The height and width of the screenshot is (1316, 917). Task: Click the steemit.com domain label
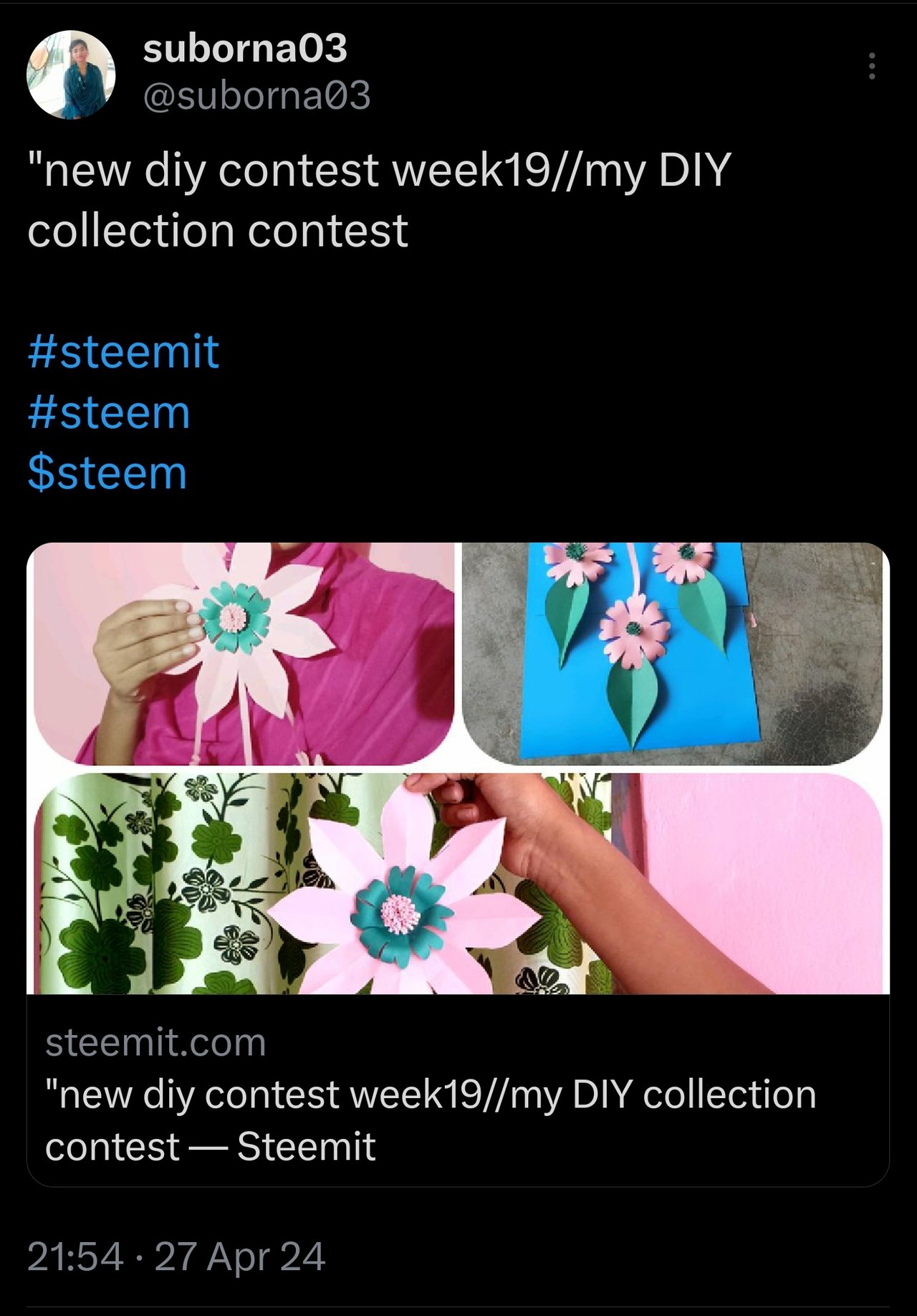[155, 1042]
